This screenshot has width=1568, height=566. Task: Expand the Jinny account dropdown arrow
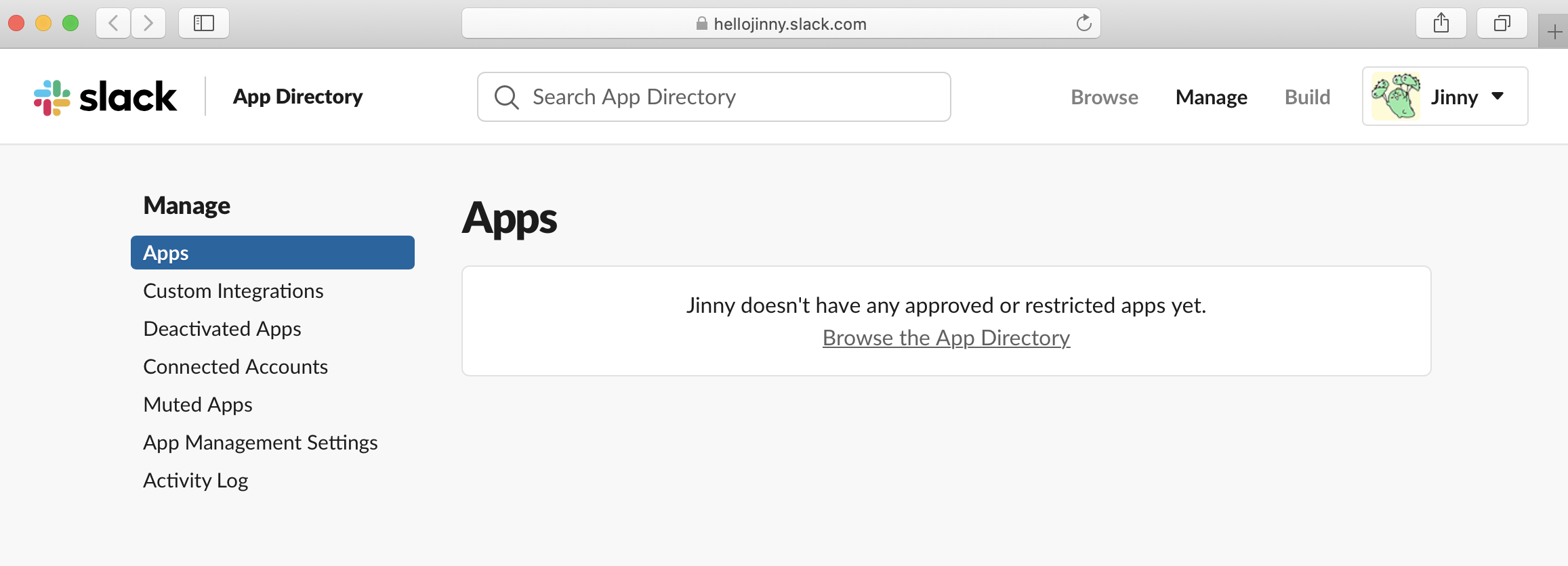(1498, 96)
